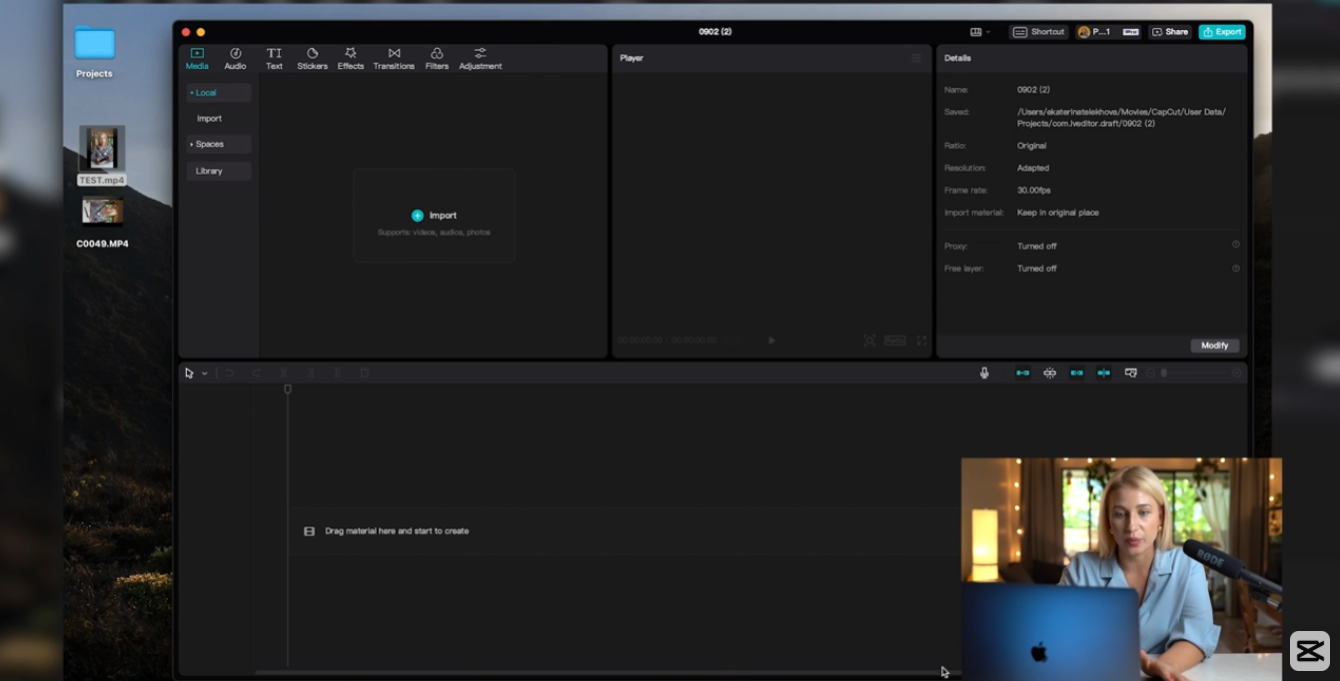
Task: Click the microphone voiceover record icon
Action: pyautogui.click(x=984, y=373)
